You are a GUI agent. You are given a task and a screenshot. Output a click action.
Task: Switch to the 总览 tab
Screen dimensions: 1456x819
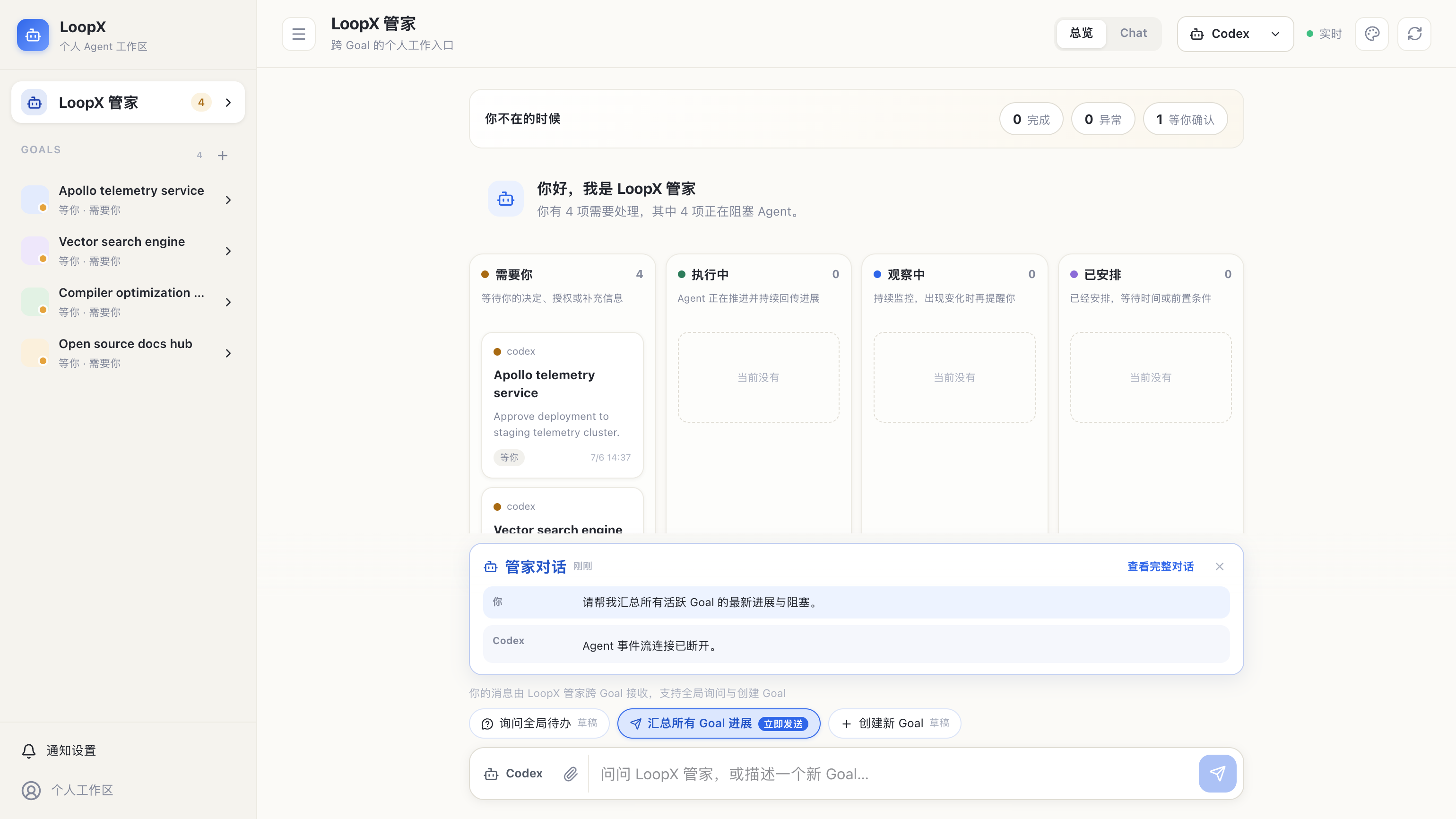click(1081, 34)
